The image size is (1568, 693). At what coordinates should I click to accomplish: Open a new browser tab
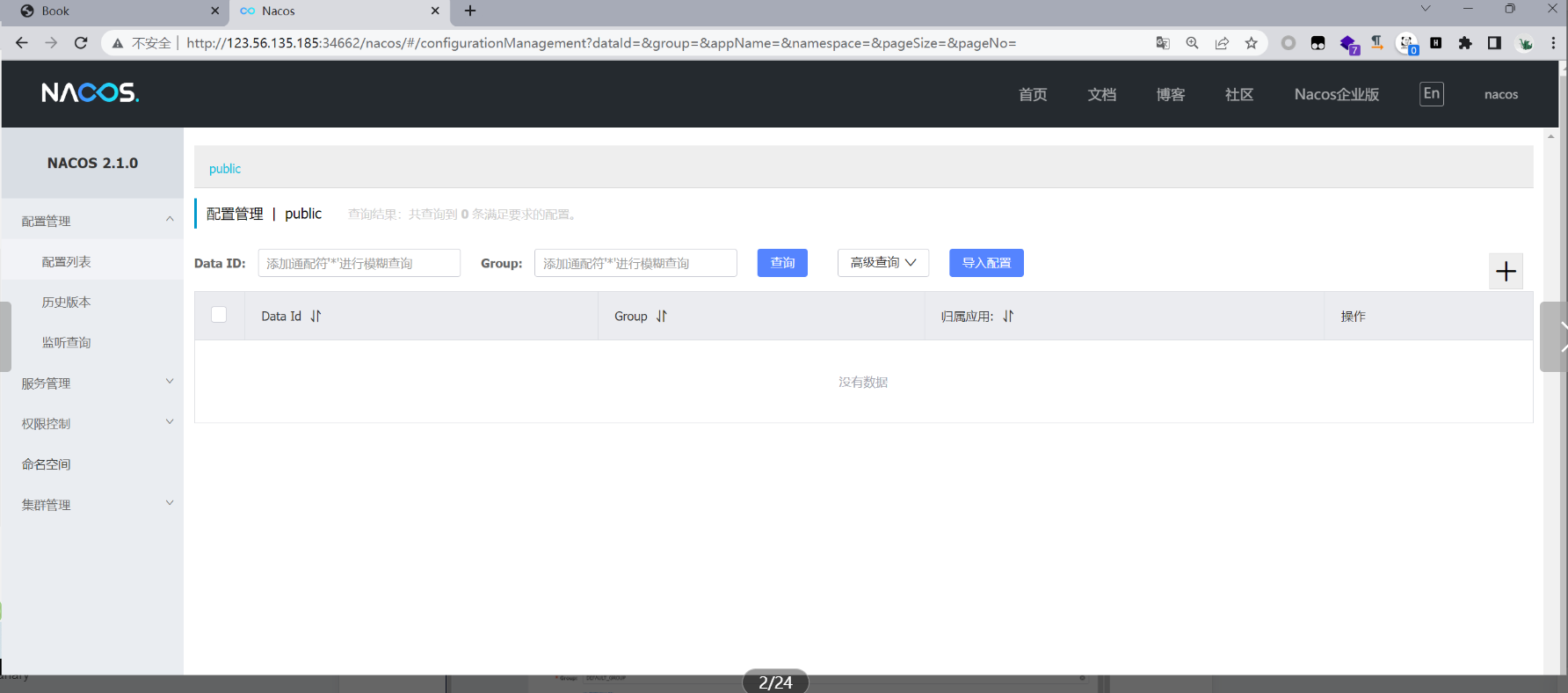click(x=470, y=11)
